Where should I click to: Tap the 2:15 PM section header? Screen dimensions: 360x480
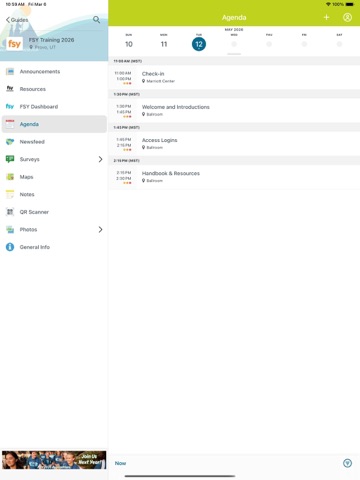point(234,161)
